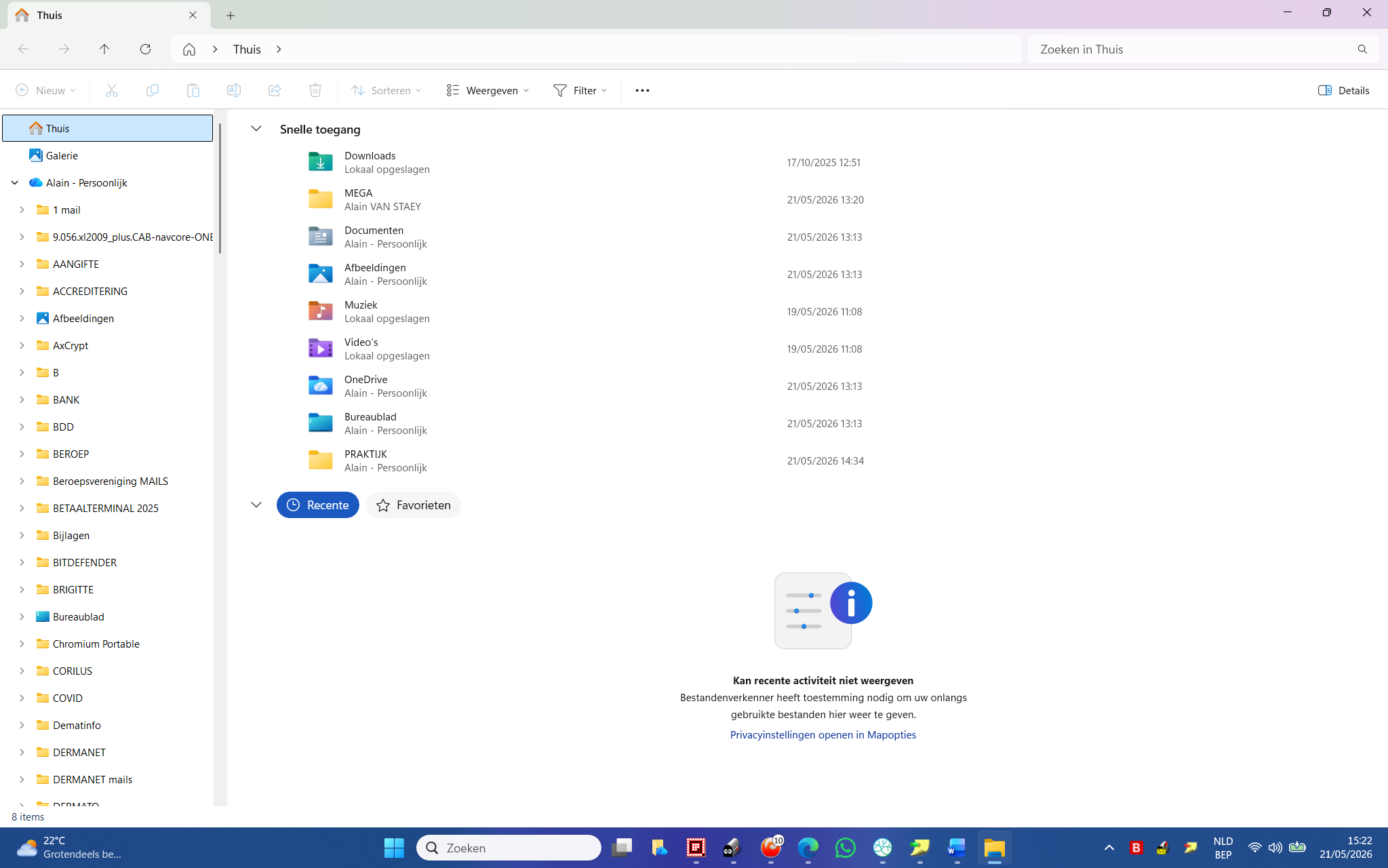Viewport: 1388px width, 868px height.
Task: Open a new tab with plus button
Action: [x=231, y=15]
